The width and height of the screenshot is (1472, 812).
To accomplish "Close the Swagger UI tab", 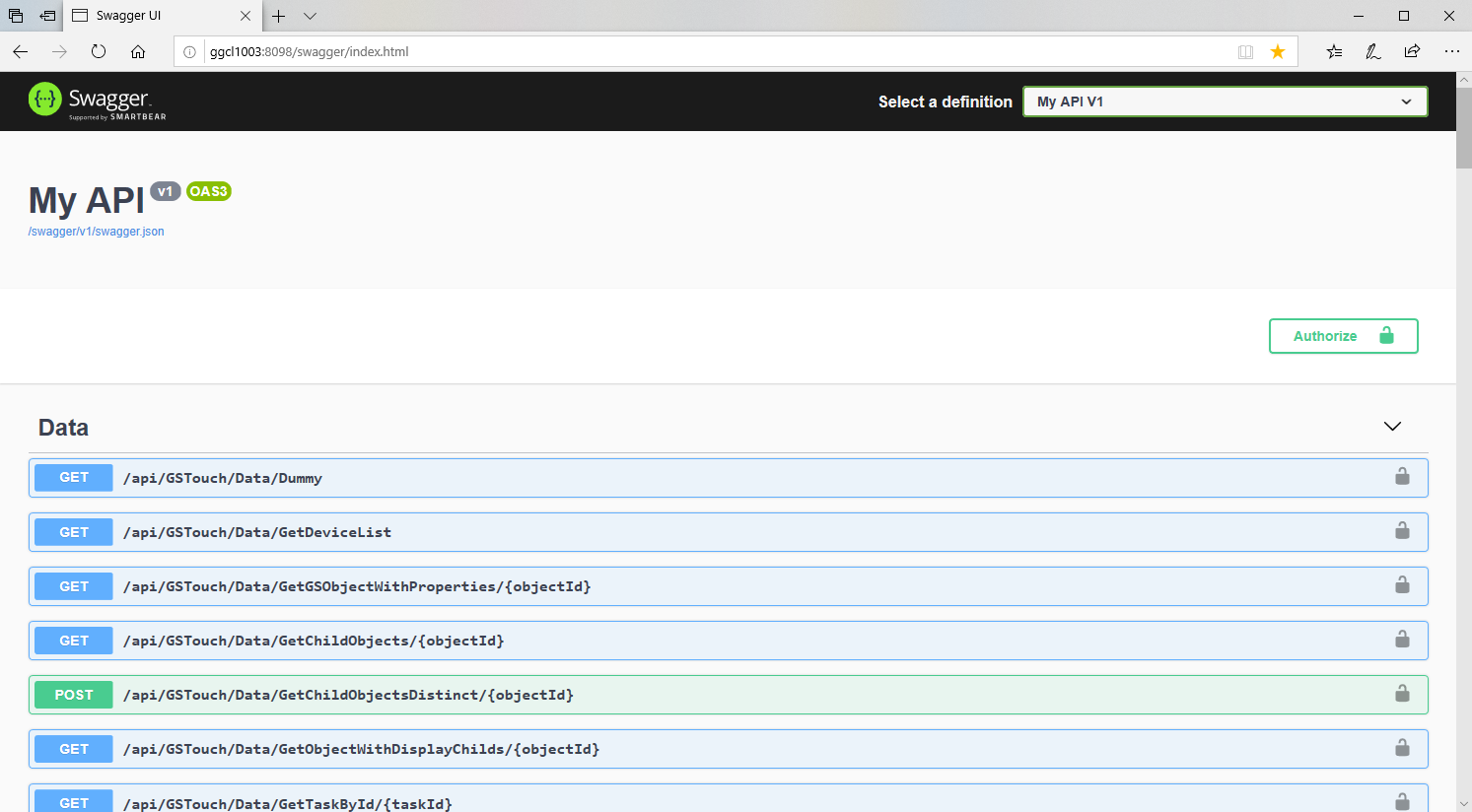I will [245, 16].
